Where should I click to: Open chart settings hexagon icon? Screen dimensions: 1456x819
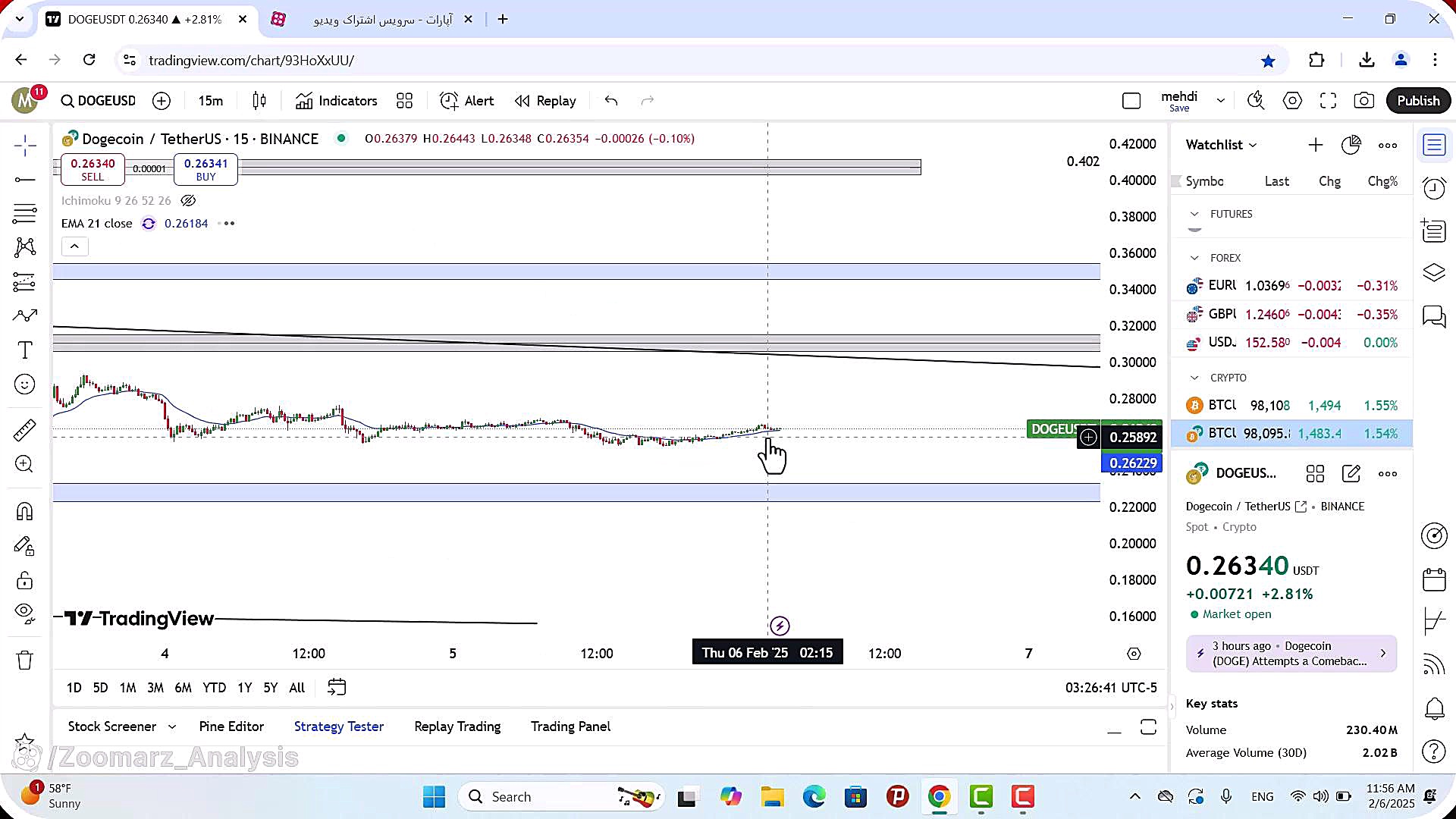[x=1292, y=101]
